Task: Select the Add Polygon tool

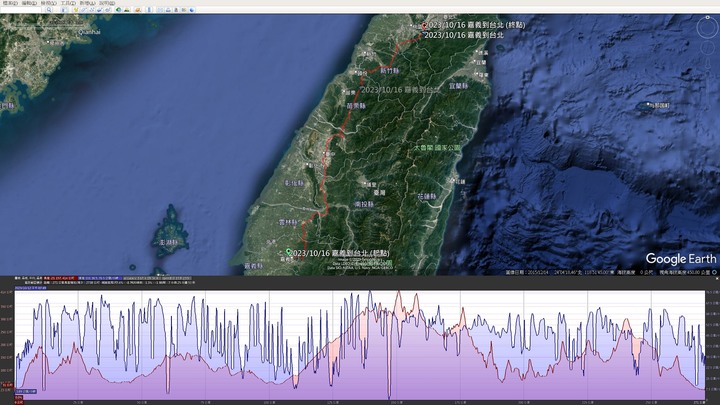Action: click(x=84, y=10)
